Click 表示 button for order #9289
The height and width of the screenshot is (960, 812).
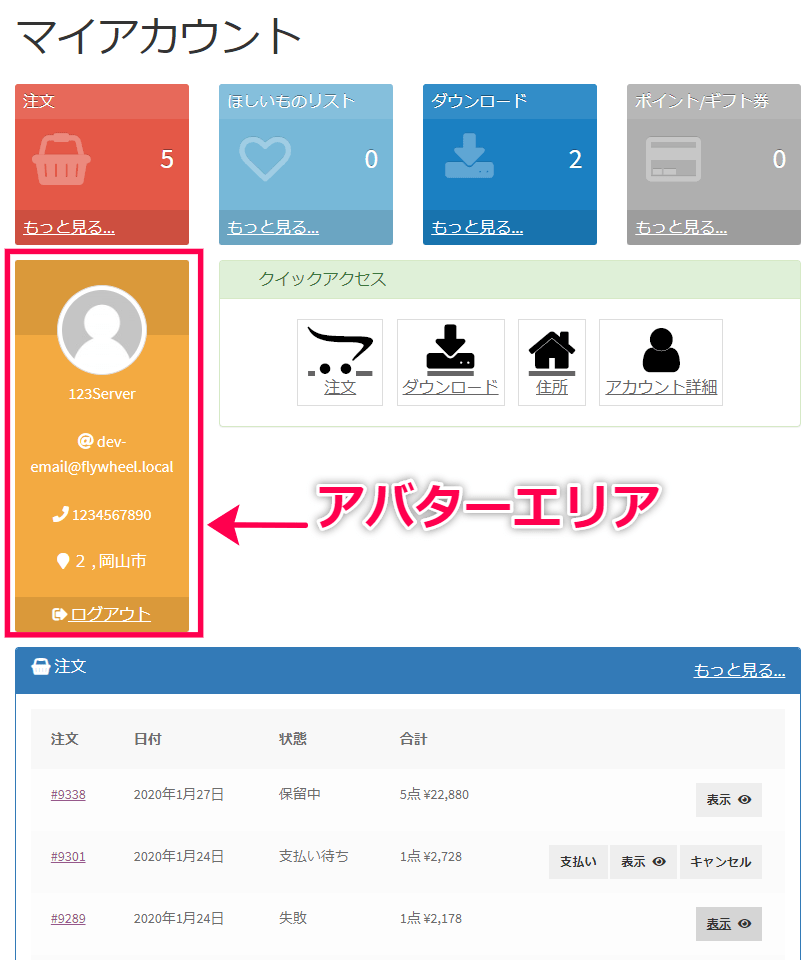coord(729,924)
